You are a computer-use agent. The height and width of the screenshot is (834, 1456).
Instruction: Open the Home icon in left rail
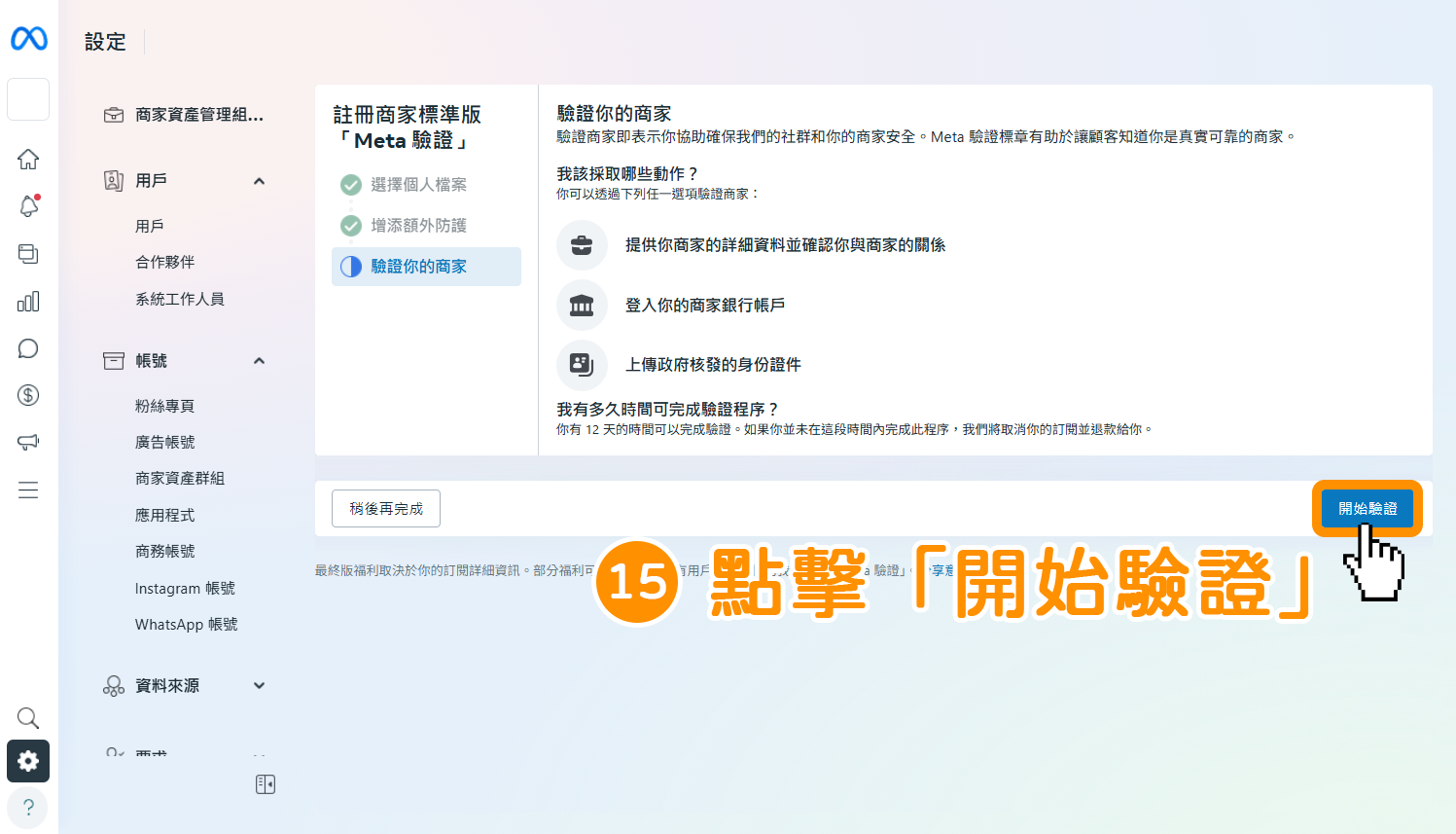pos(28,159)
